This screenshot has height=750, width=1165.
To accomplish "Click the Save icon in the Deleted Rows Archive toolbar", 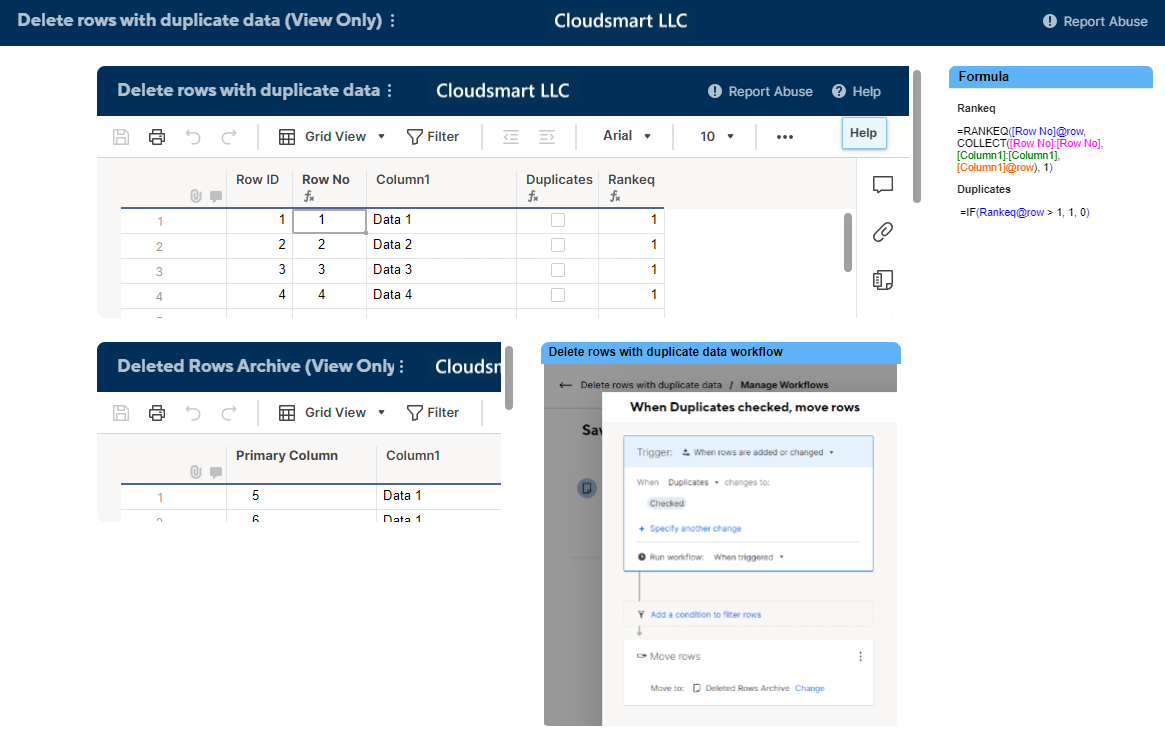I will click(x=121, y=413).
